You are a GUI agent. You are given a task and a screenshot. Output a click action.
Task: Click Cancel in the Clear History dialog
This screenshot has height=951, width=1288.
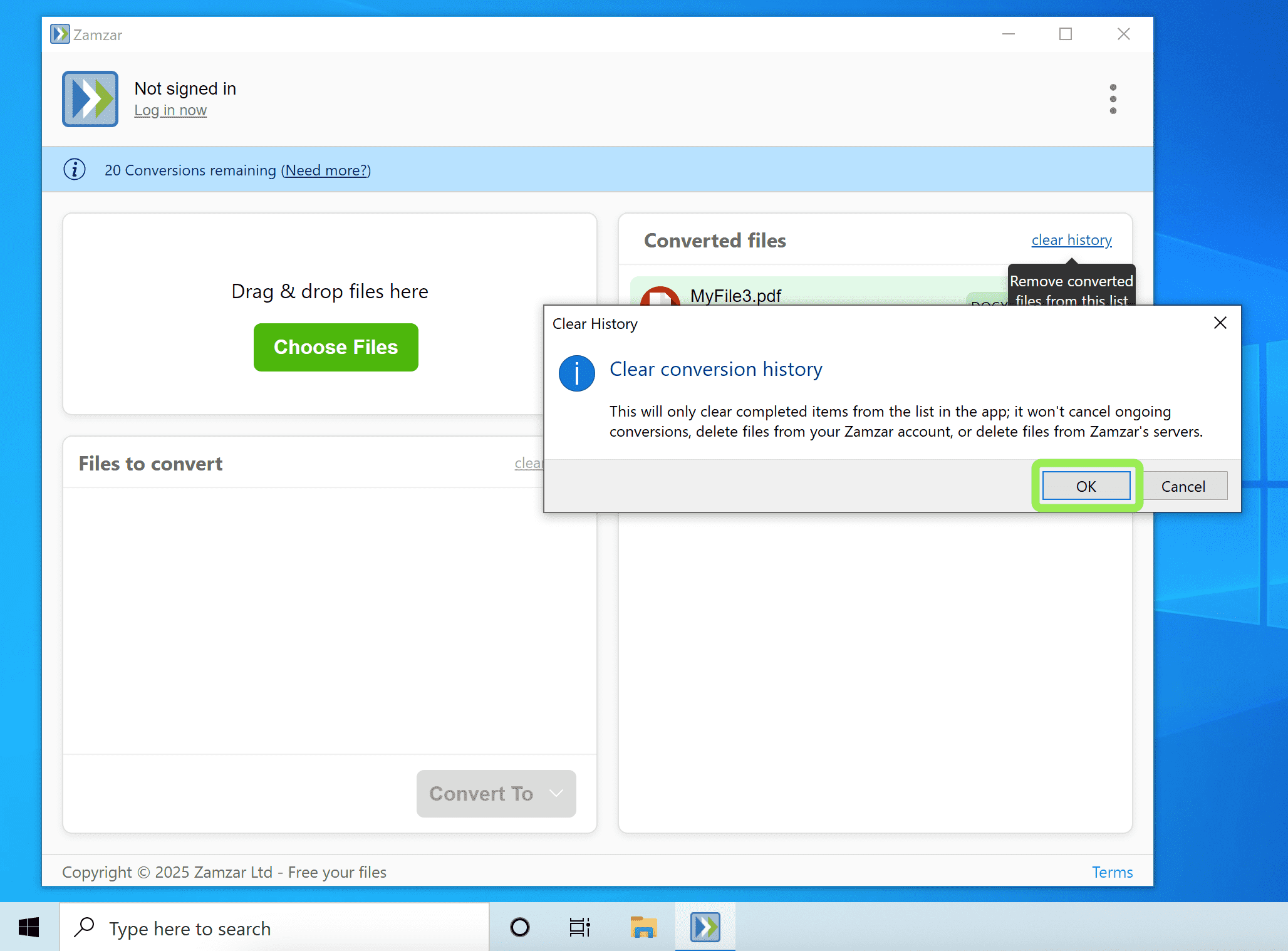tap(1183, 486)
